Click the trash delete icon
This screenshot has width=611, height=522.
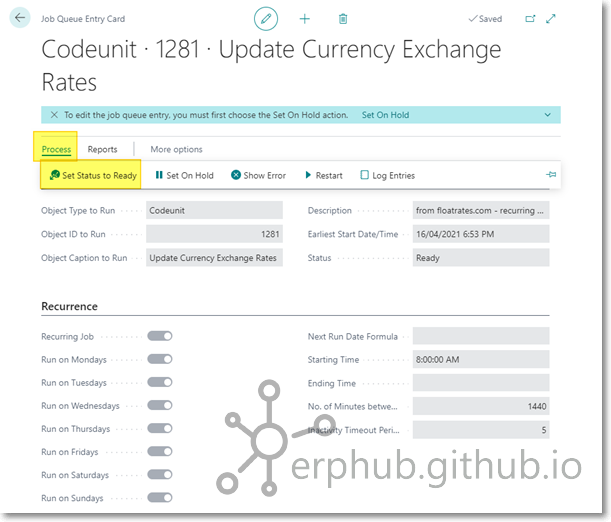(x=343, y=18)
